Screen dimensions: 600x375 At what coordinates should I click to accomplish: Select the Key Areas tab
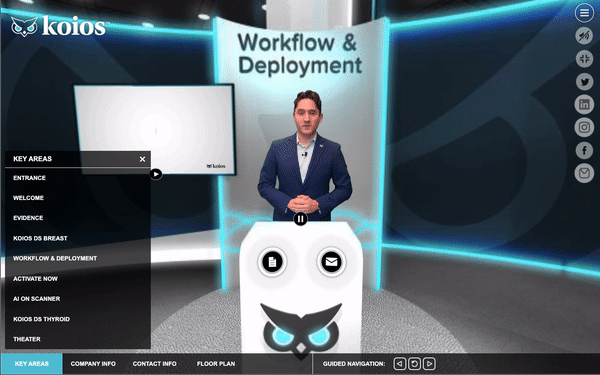[32, 364]
